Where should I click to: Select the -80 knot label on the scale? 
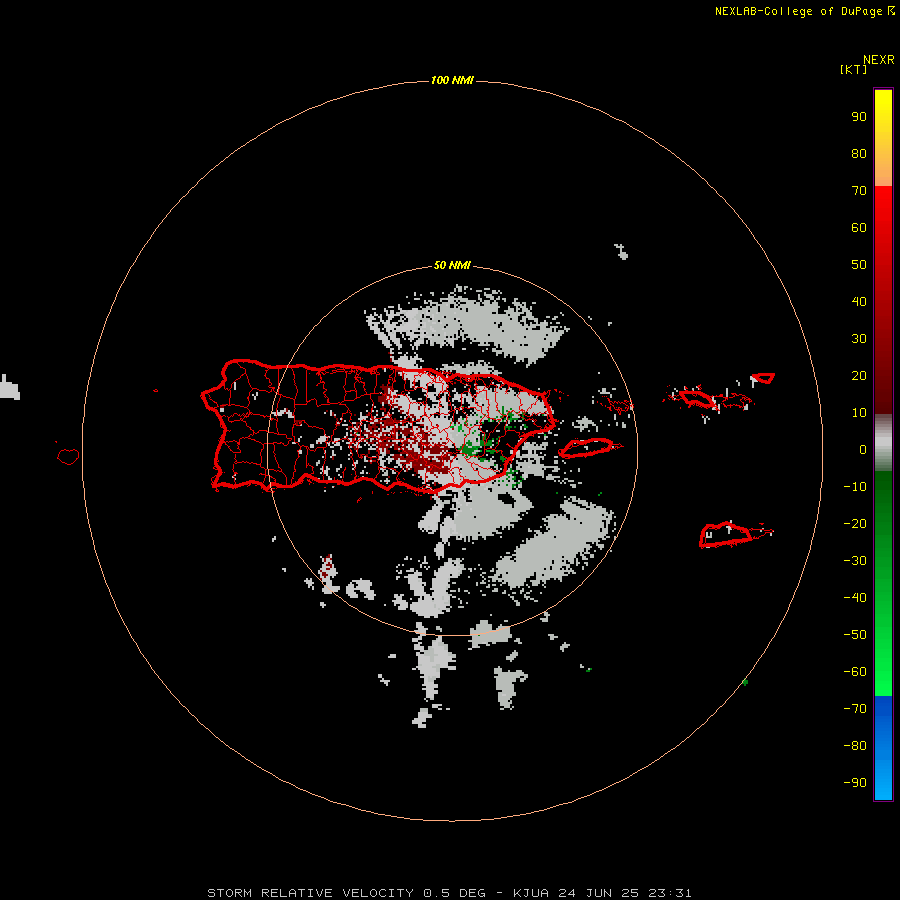click(855, 746)
